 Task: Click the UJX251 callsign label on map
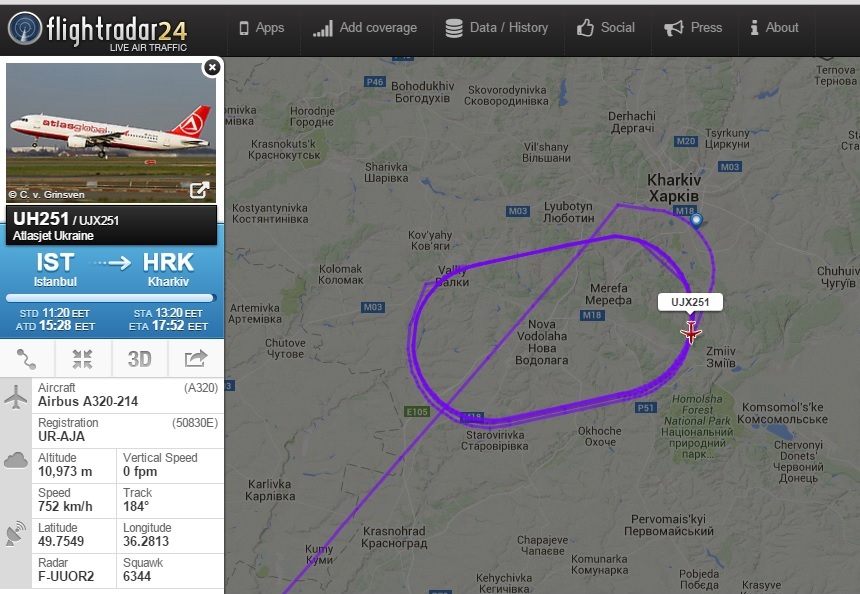point(690,302)
